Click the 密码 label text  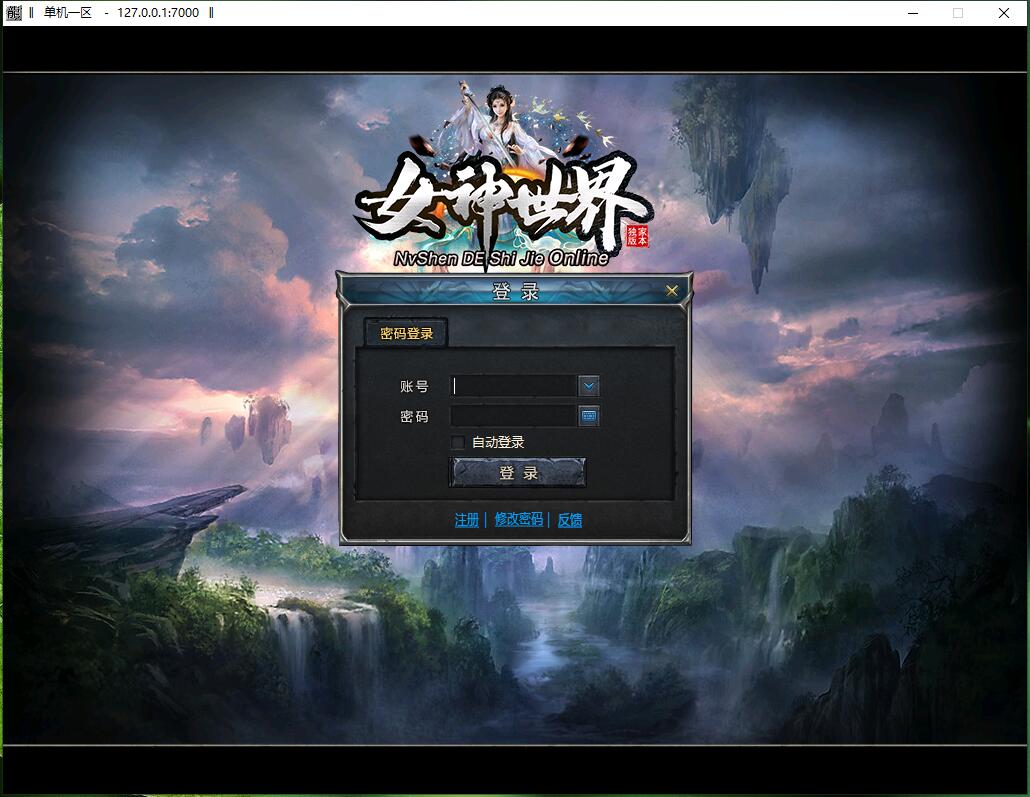pyautogui.click(x=414, y=417)
